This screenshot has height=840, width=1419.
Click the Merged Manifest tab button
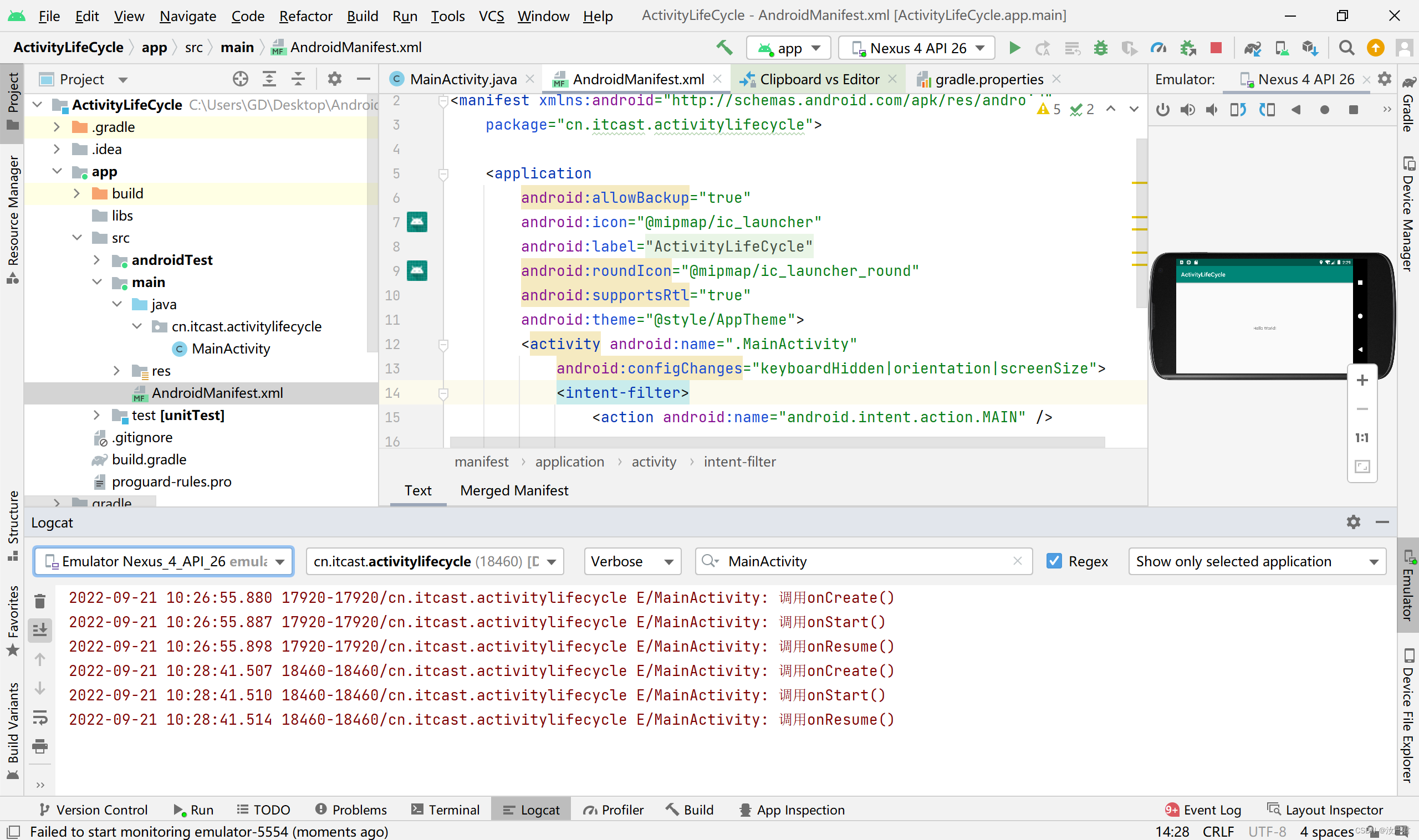(x=514, y=490)
